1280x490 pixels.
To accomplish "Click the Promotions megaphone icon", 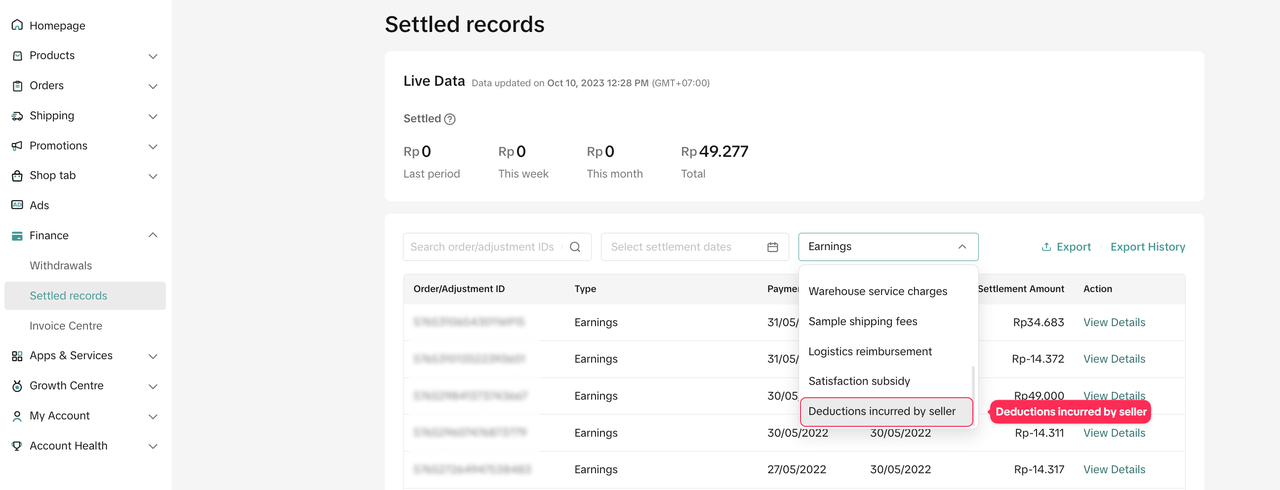I will [17, 146].
